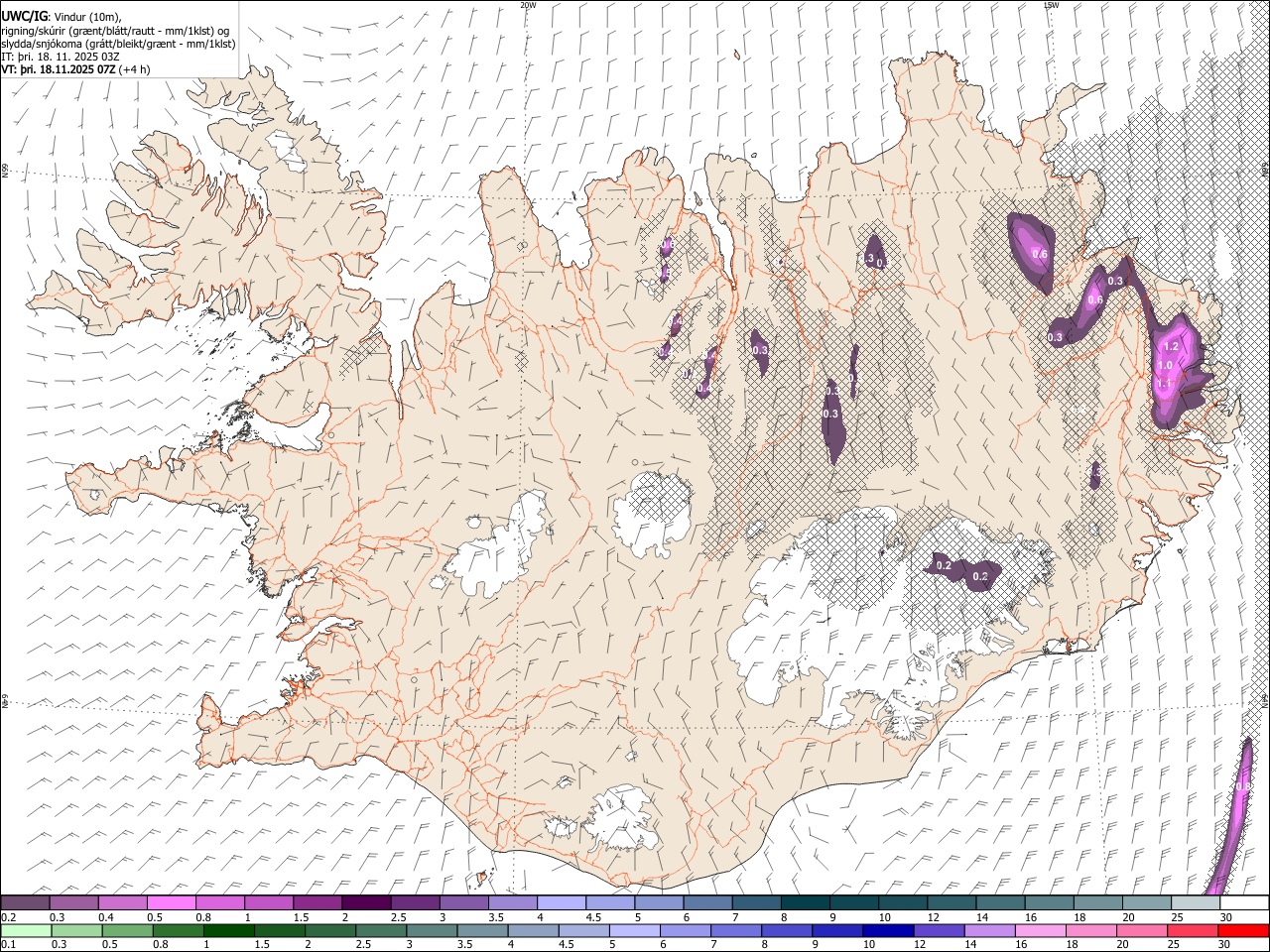Click the UWC/IG title in the header box

coord(24,16)
